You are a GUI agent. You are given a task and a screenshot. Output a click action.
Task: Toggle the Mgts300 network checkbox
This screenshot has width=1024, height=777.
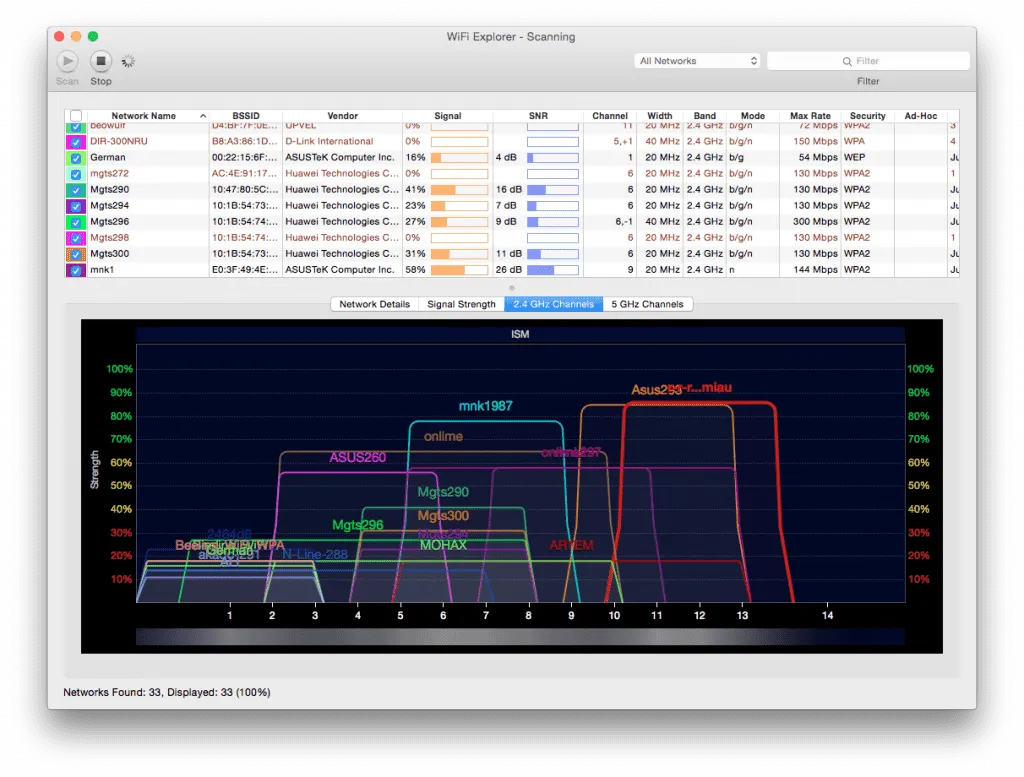click(76, 254)
